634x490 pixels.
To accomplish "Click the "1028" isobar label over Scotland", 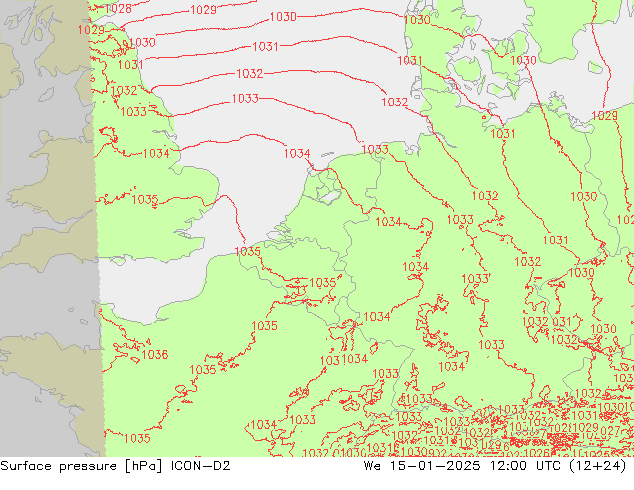I will tap(118, 8).
